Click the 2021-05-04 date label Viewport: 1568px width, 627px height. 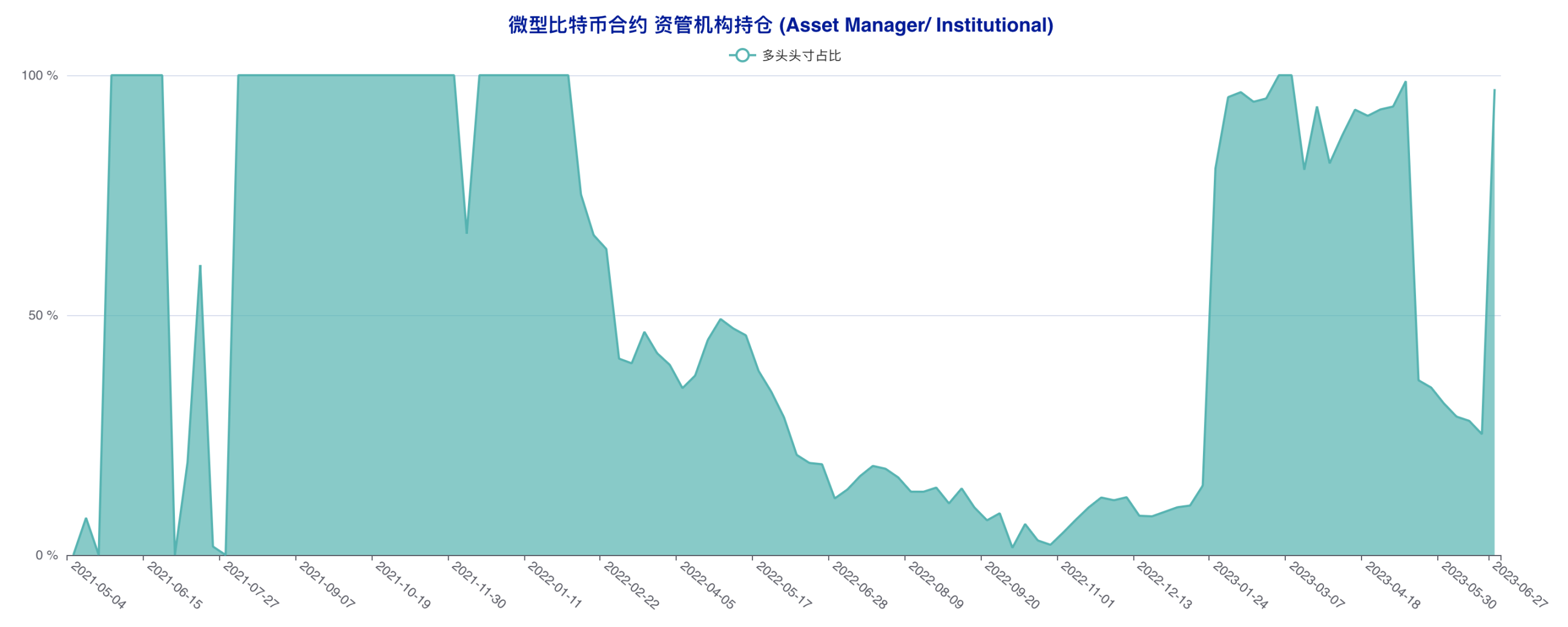[99, 585]
